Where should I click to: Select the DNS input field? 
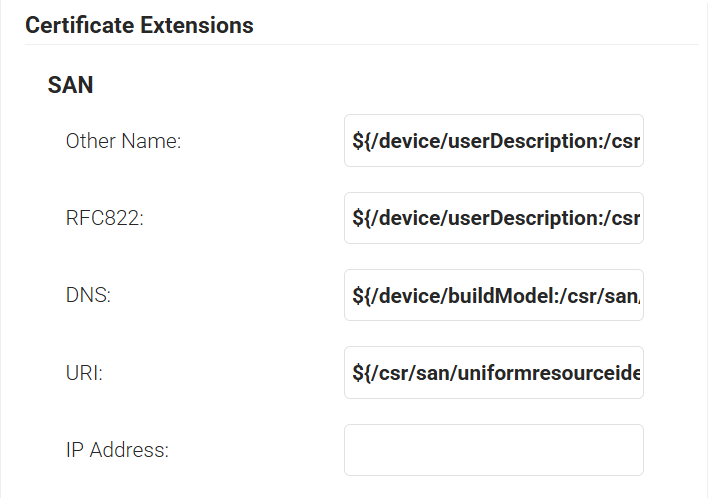click(493, 295)
